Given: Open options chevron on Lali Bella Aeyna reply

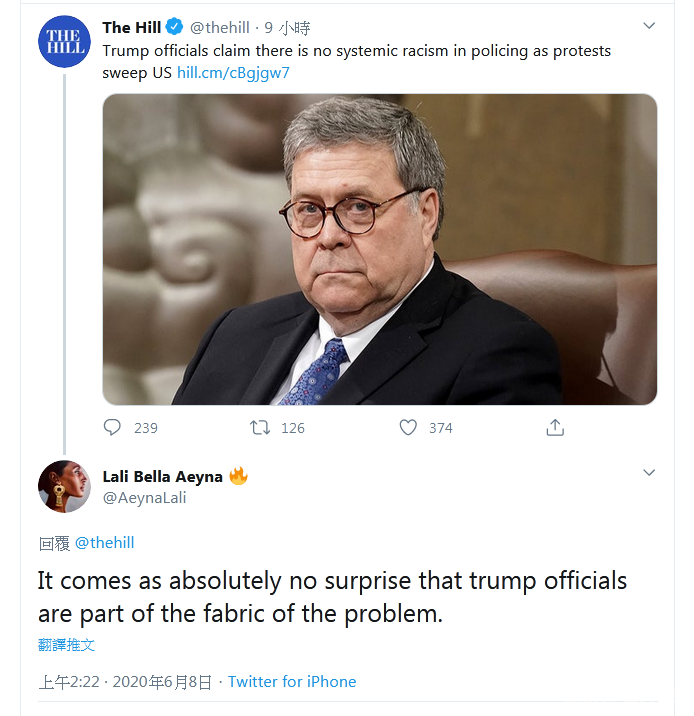Looking at the screenshot, I should (649, 472).
